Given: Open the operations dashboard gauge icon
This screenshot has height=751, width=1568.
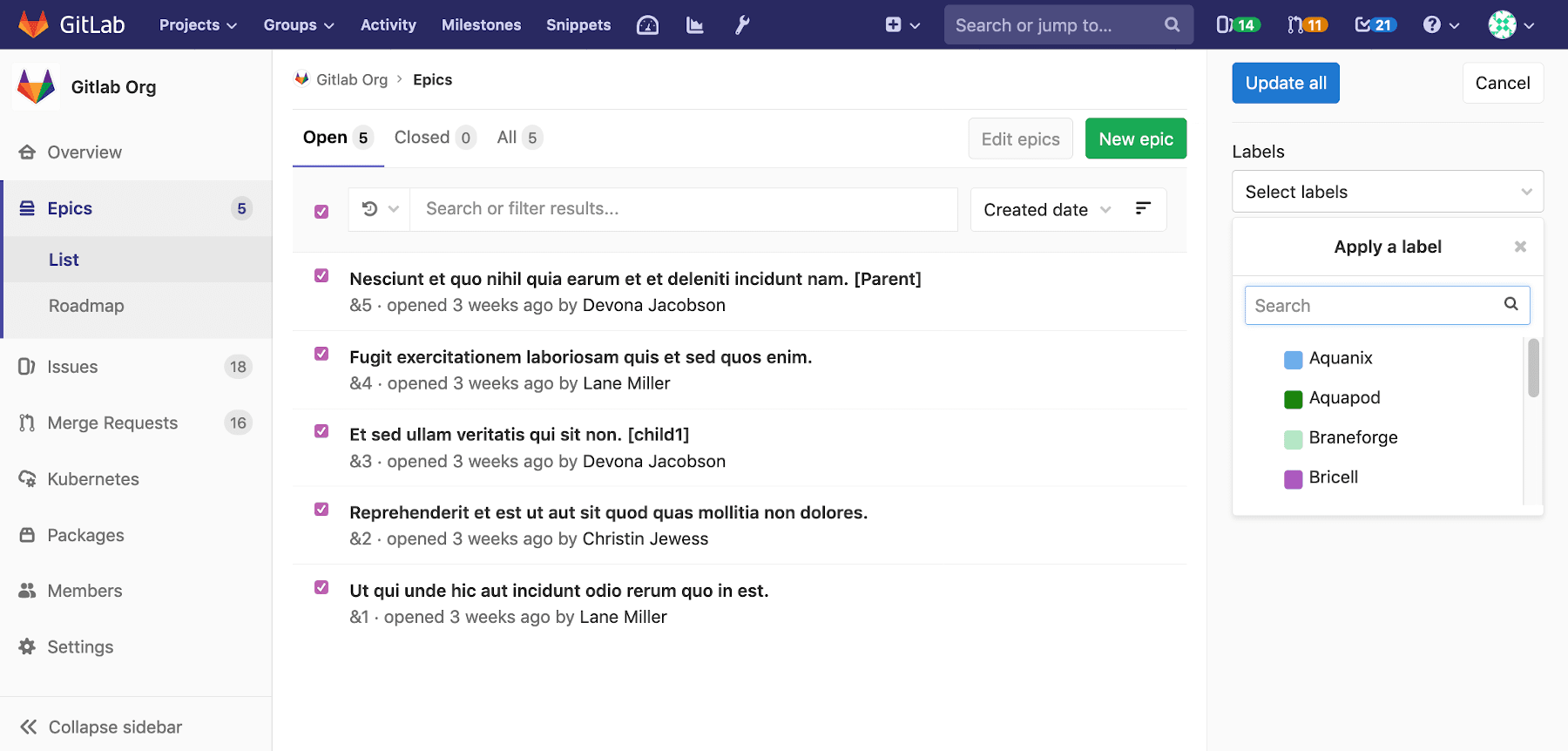Looking at the screenshot, I should 647,25.
